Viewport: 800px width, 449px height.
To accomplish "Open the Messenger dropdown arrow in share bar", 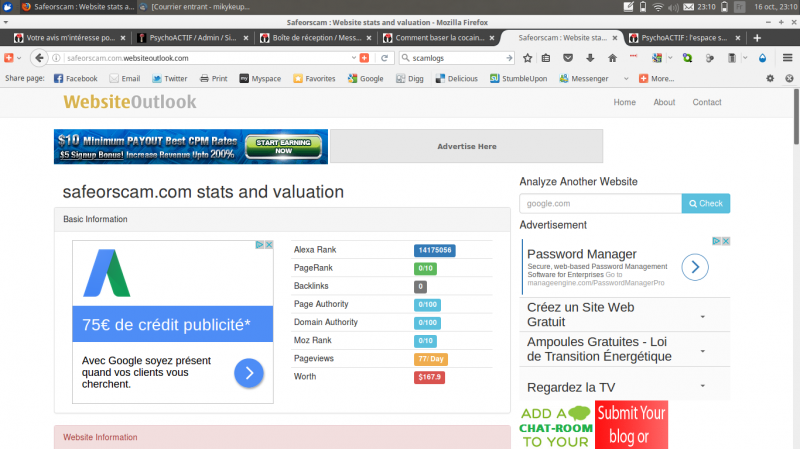I will 626,78.
